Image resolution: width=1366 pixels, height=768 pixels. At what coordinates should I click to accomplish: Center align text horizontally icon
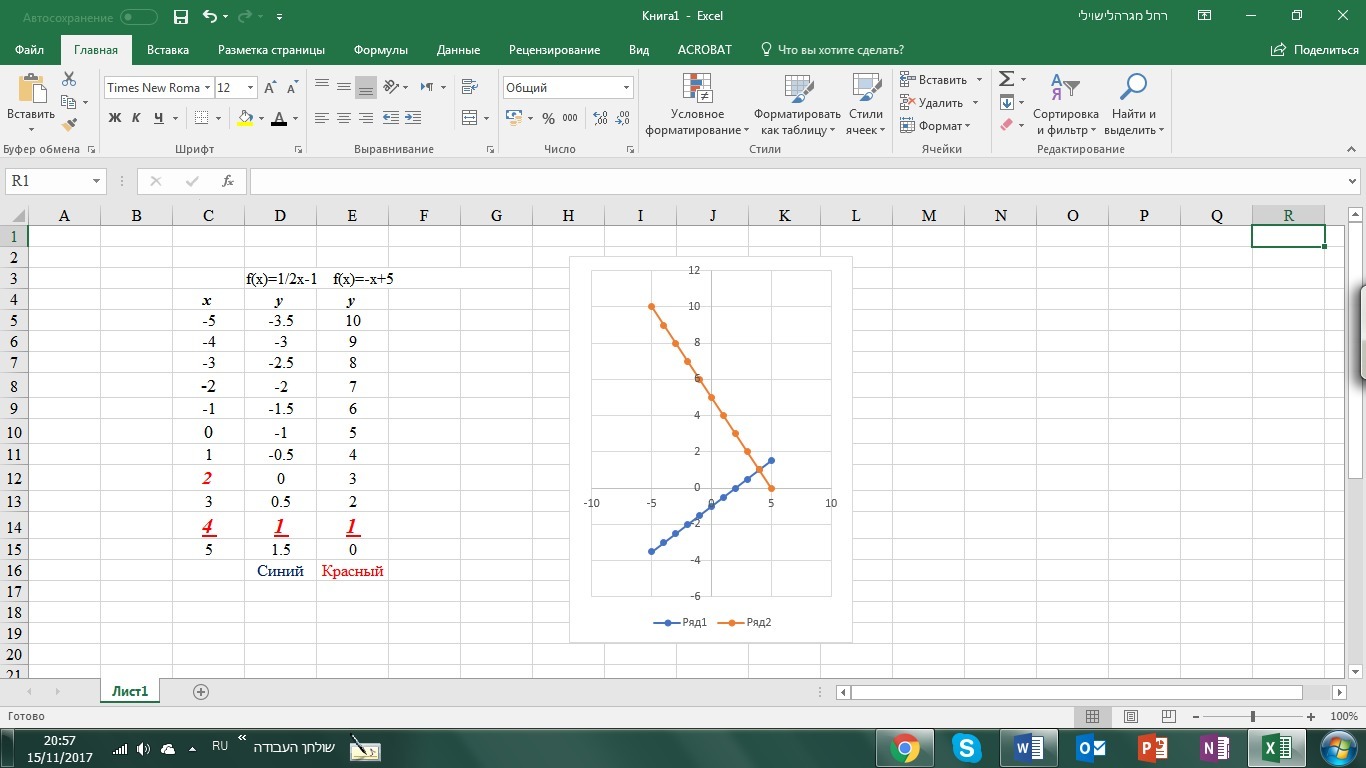click(343, 118)
